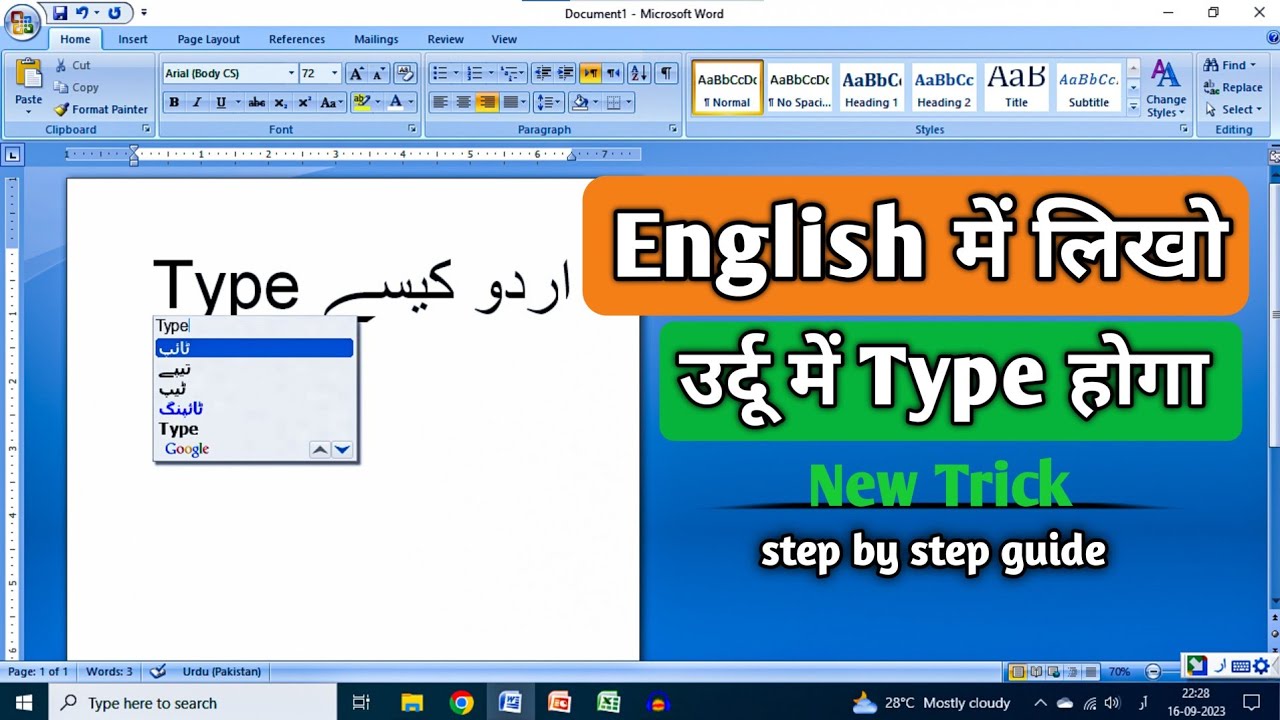1280x720 pixels.
Task: Open the Find dropdown
Action: (x=1253, y=65)
